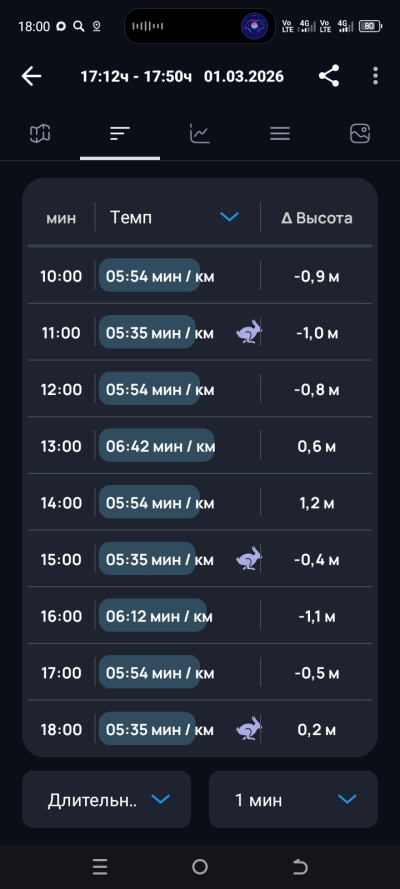
Task: Open the 1 мин interval dropdown
Action: (293, 799)
